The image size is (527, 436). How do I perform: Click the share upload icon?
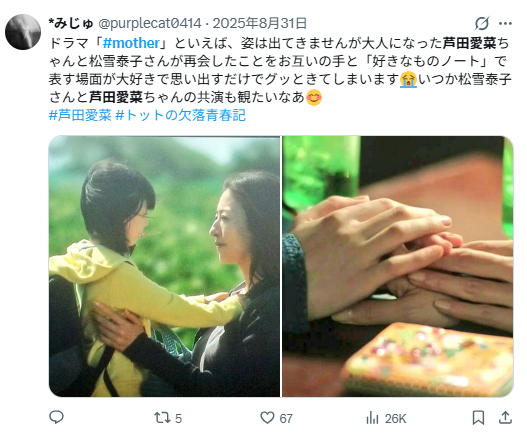(x=505, y=418)
